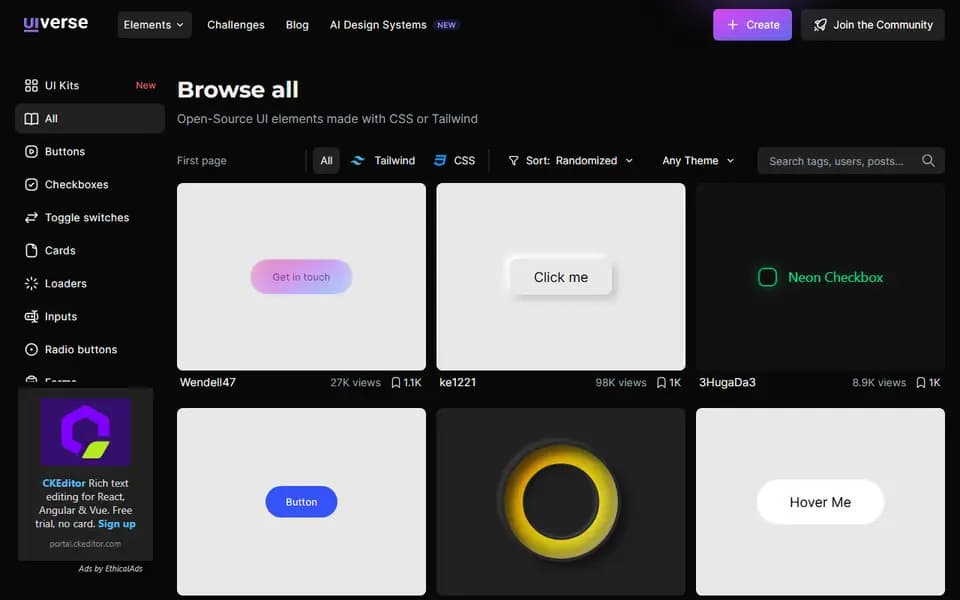The height and width of the screenshot is (600, 960).
Task: Click the Loaders spinner icon
Action: [x=31, y=283]
